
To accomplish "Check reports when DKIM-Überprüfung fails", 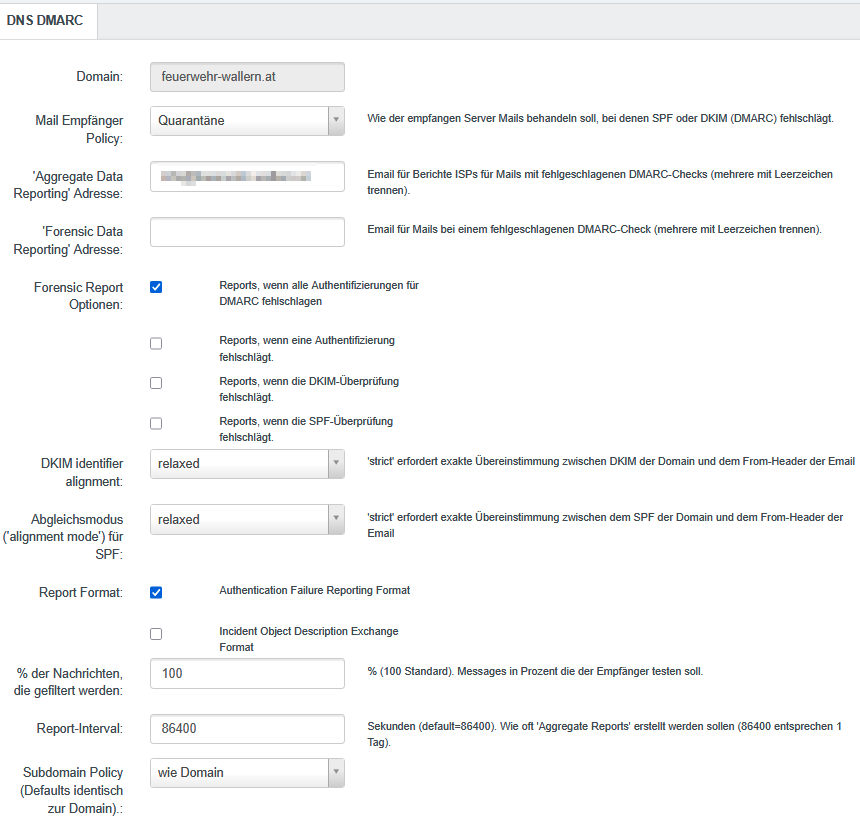I will point(156,383).
